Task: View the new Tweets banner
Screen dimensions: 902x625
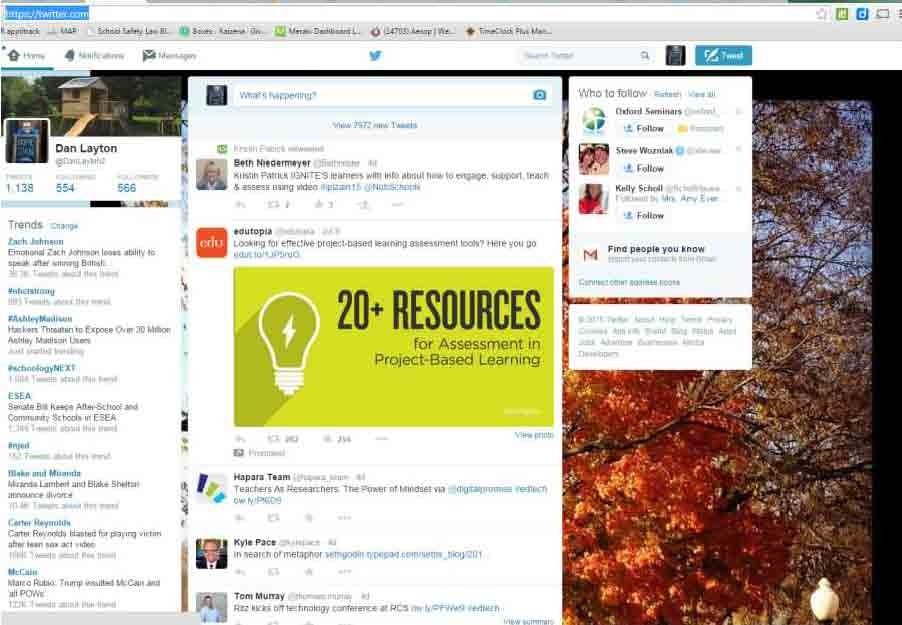Action: point(375,125)
